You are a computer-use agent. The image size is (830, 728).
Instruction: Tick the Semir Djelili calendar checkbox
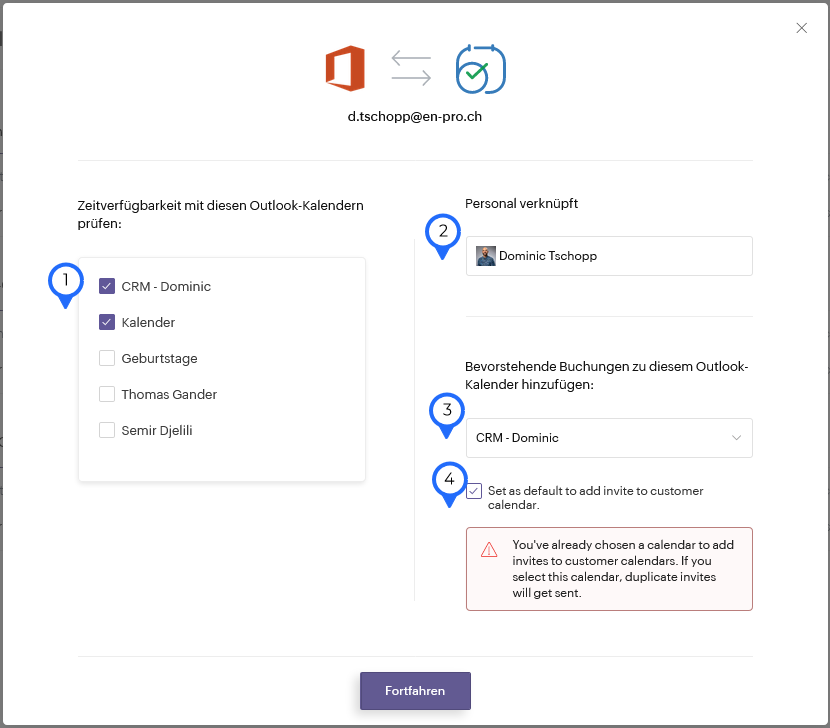coord(107,430)
